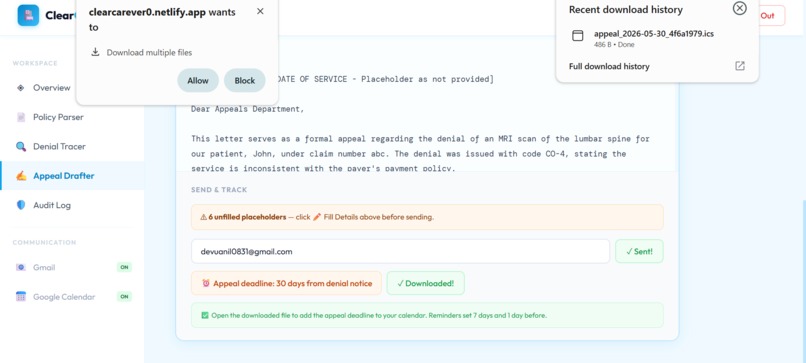Click the Policy Parser document icon

coord(21,117)
